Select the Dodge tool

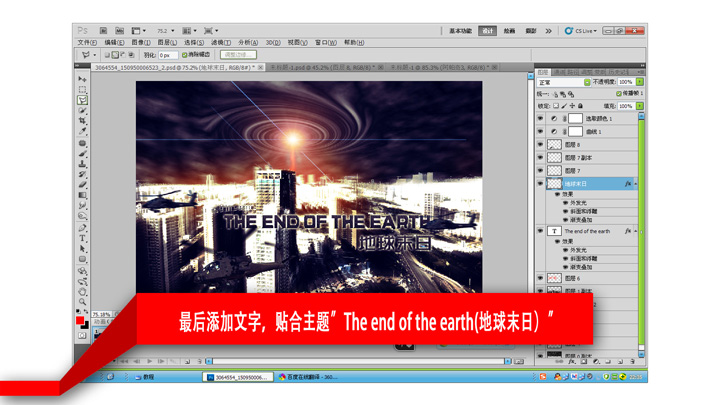point(82,216)
